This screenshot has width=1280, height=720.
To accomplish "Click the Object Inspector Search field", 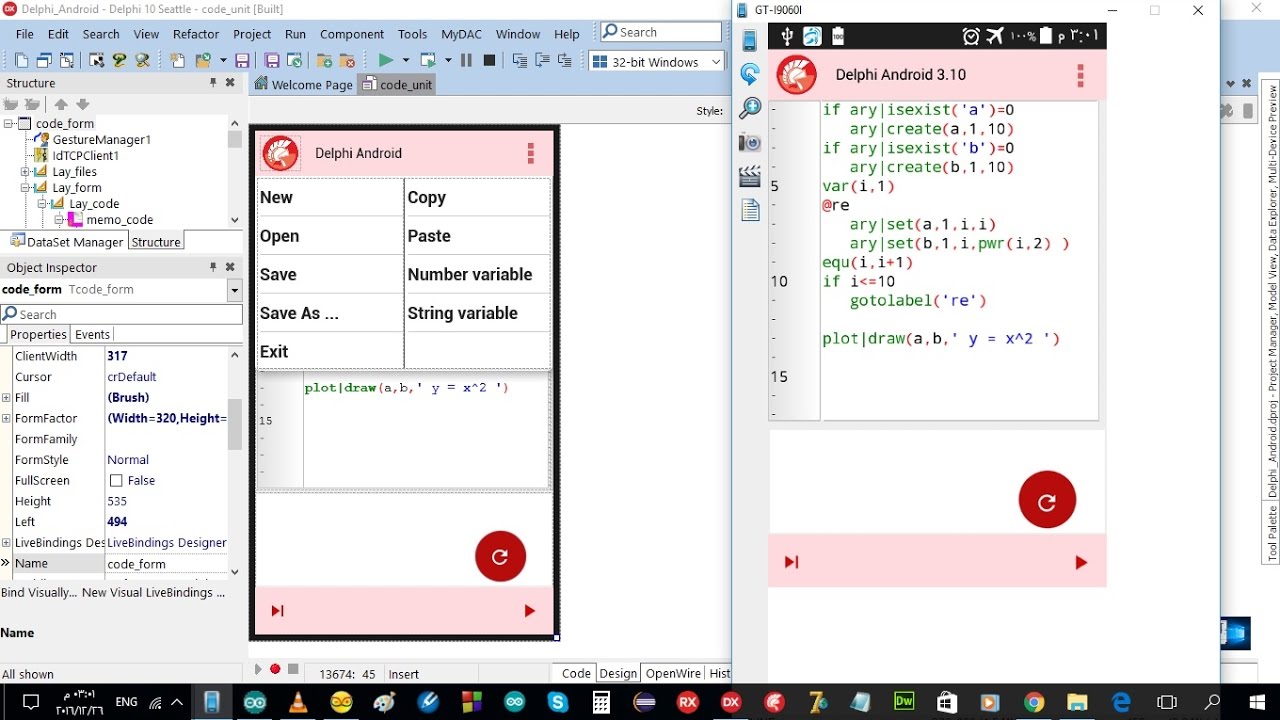I will [x=121, y=314].
